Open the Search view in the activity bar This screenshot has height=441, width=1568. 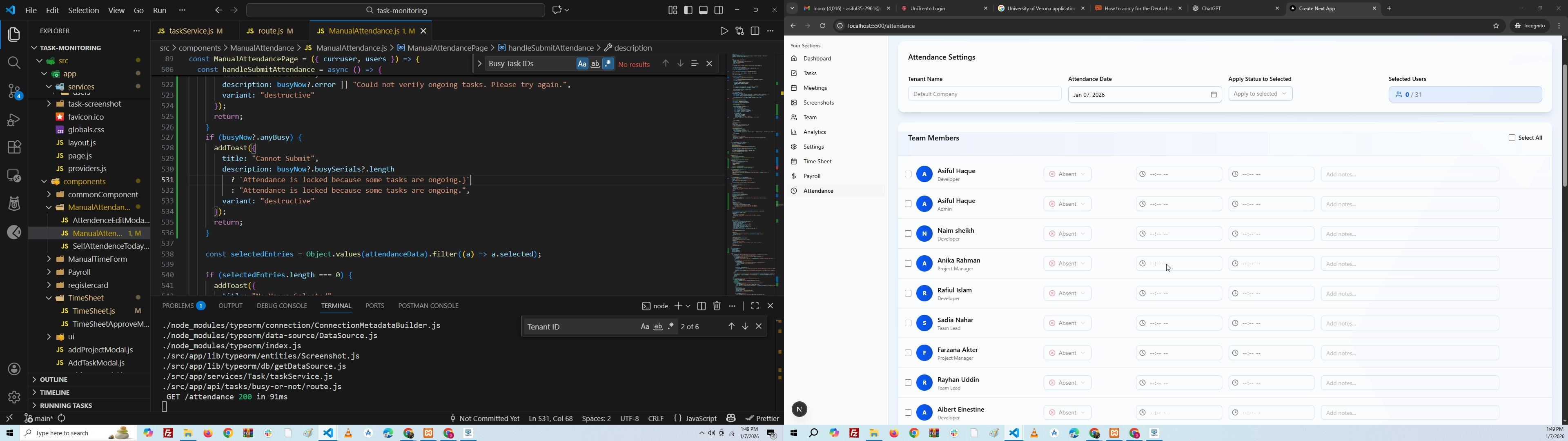pos(13,63)
